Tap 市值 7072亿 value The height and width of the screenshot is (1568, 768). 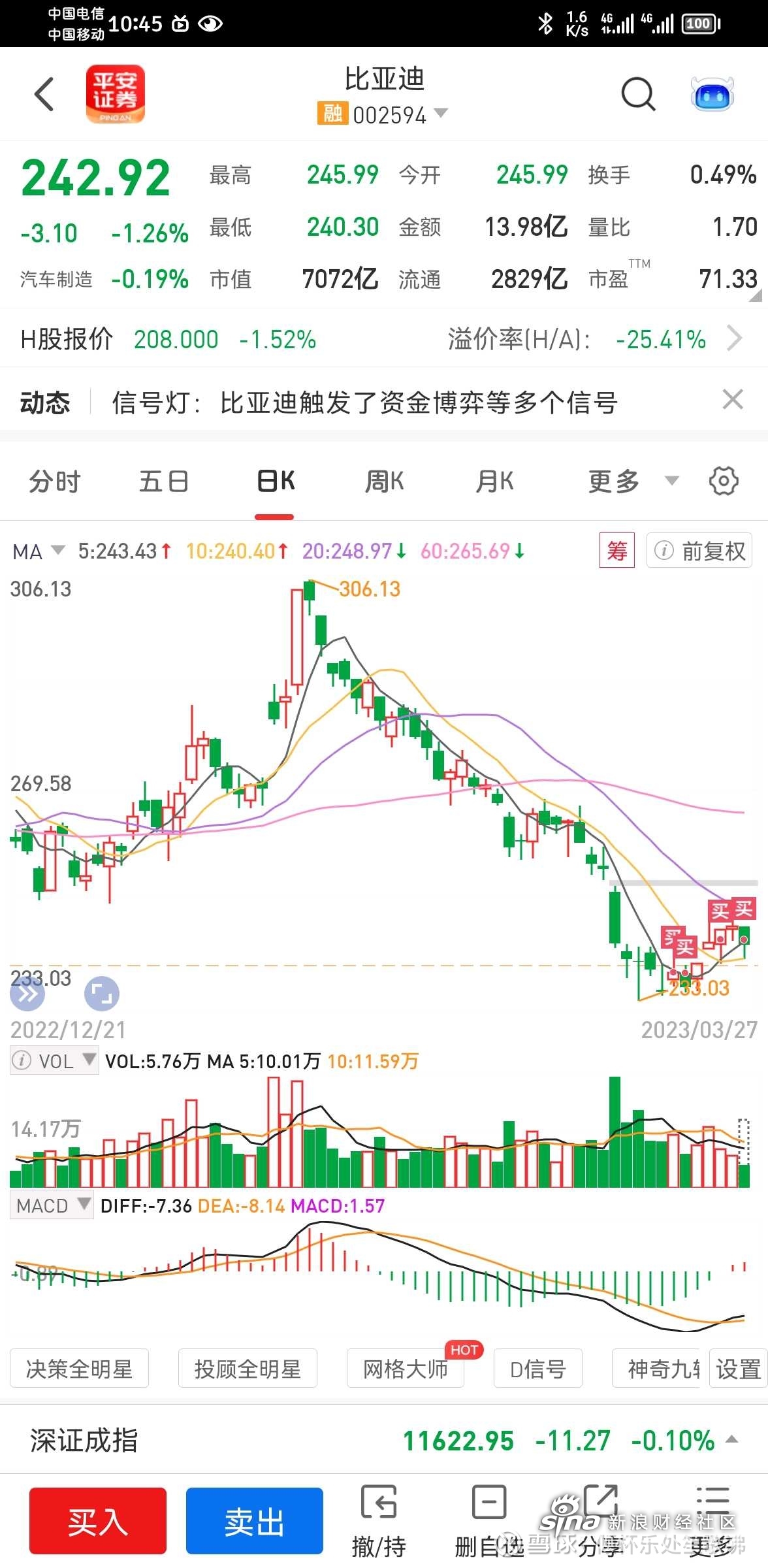(340, 279)
